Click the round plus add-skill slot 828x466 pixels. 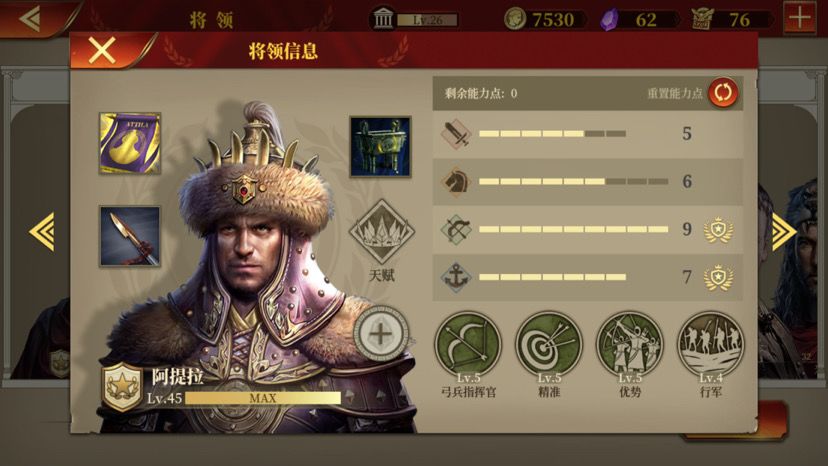point(381,334)
